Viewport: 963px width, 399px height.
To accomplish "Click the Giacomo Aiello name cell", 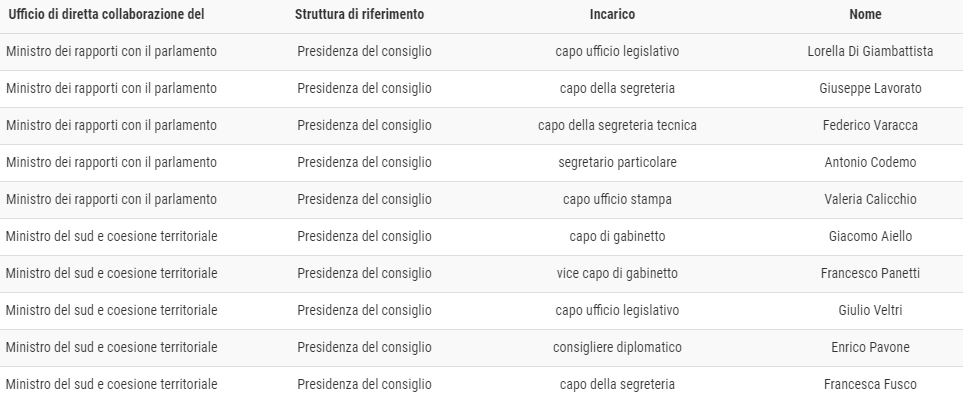I will pyautogui.click(x=870, y=236).
